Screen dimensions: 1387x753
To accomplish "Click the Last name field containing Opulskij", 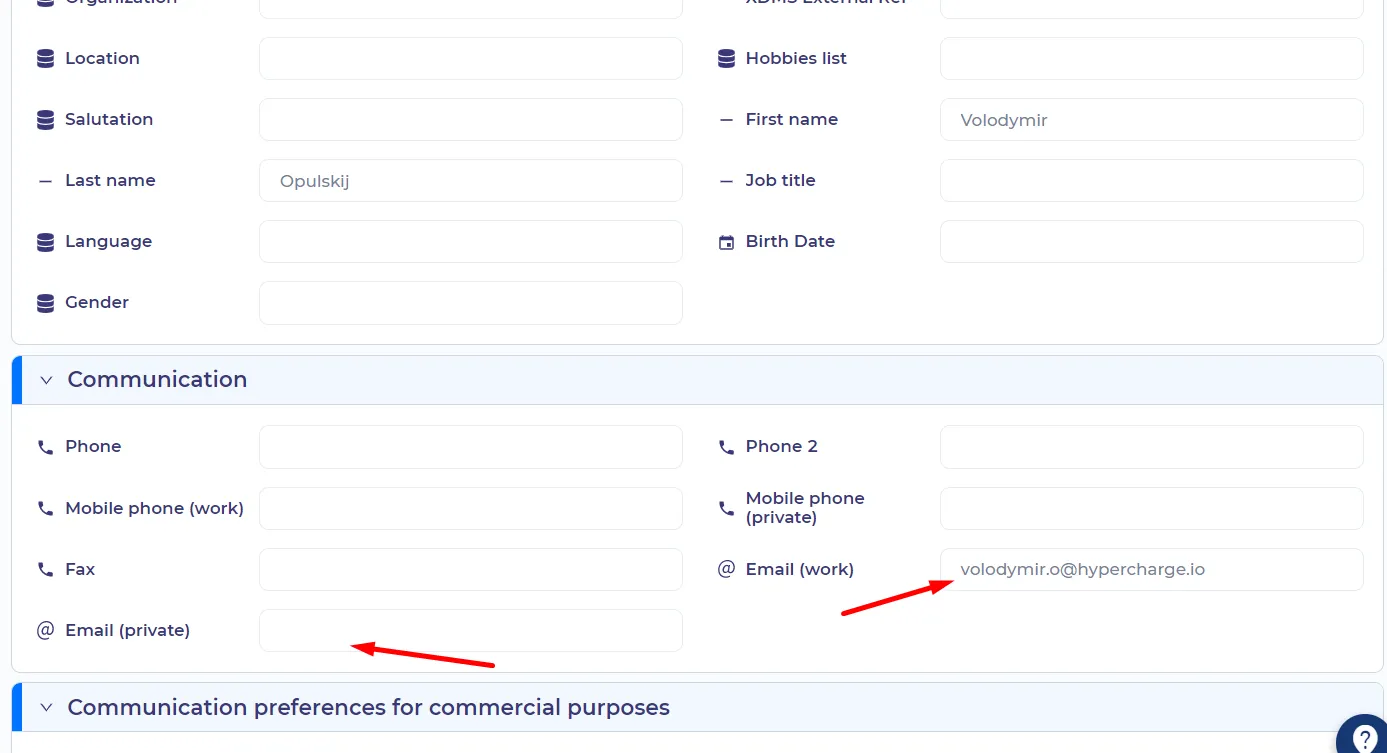I will 471,181.
